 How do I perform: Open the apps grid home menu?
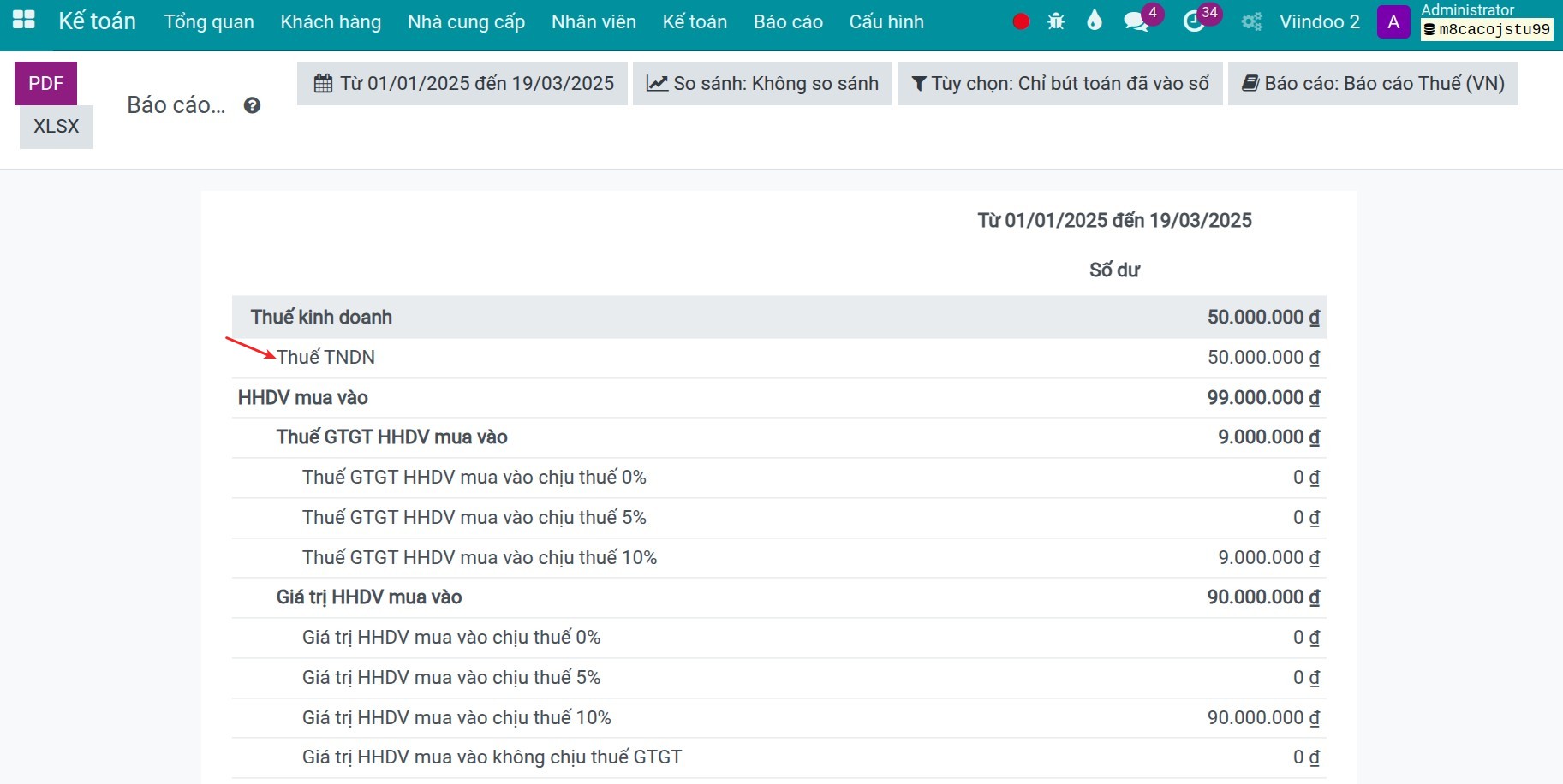[24, 21]
